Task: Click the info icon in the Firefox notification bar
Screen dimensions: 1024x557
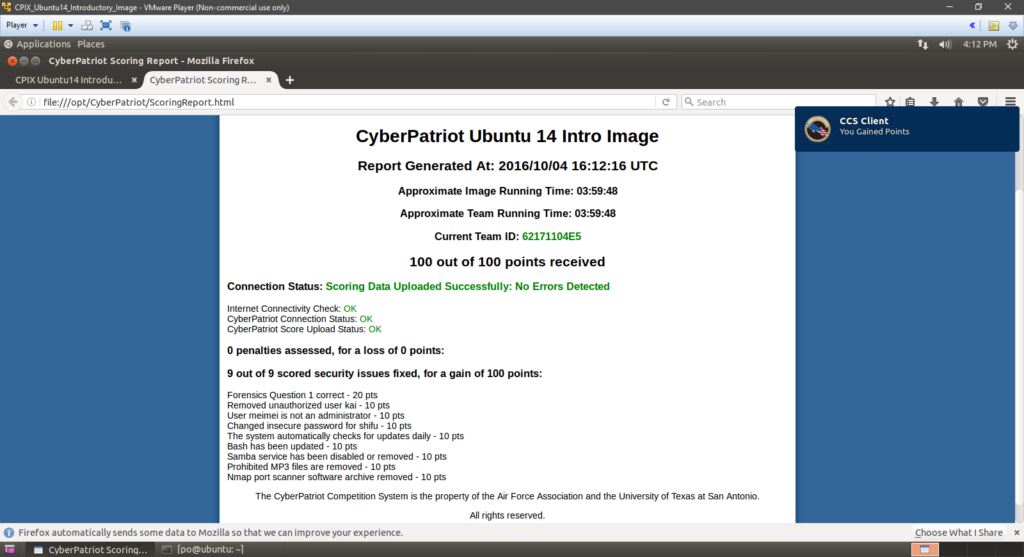Action: tap(9, 533)
